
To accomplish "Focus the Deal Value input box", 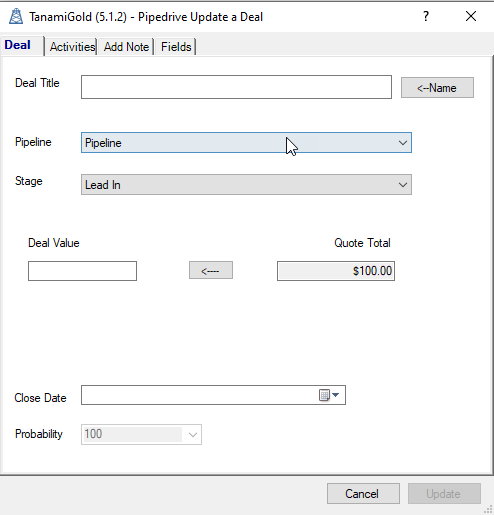I will point(82,271).
